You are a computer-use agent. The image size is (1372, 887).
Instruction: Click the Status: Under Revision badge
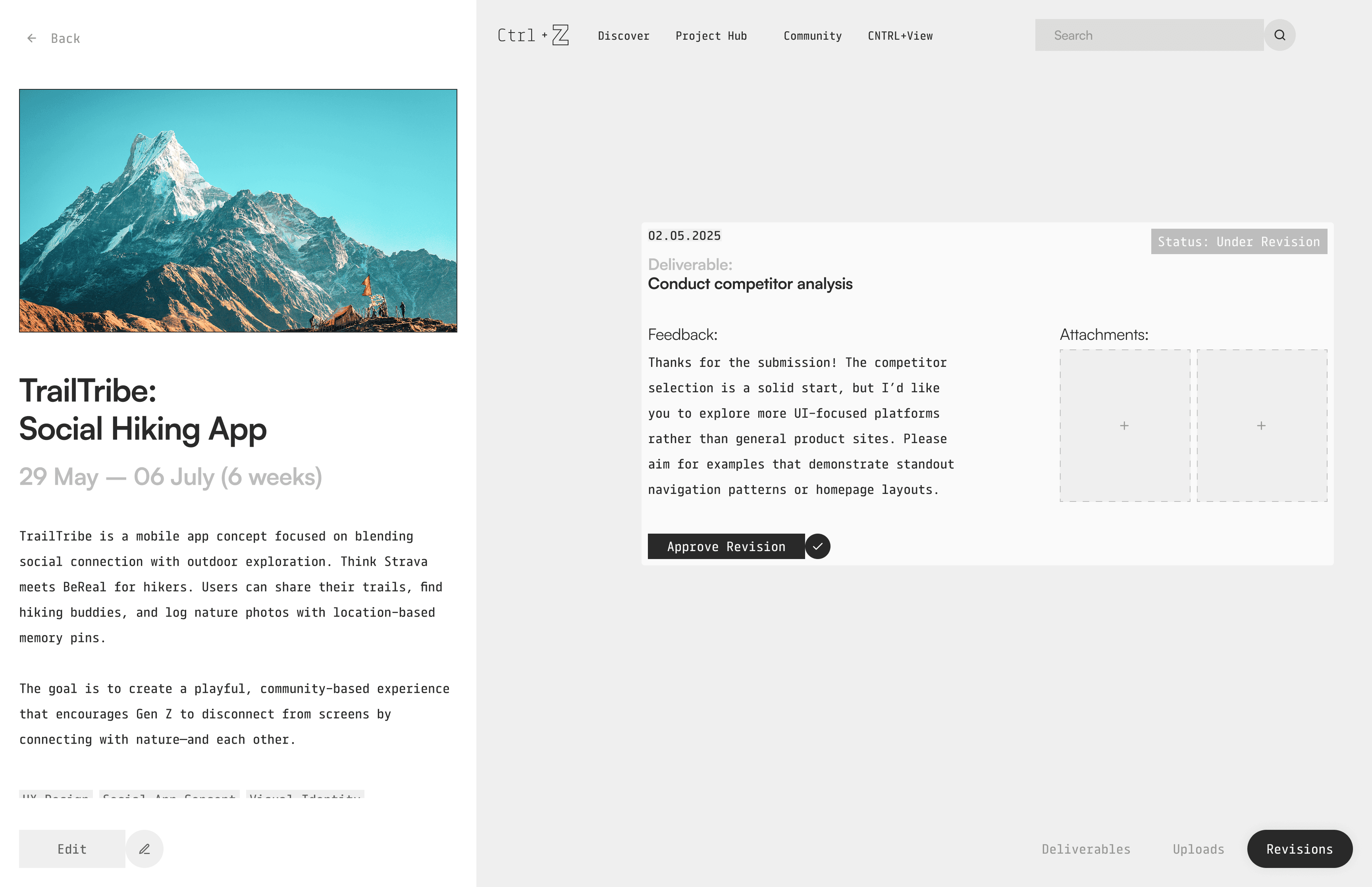[x=1239, y=242]
